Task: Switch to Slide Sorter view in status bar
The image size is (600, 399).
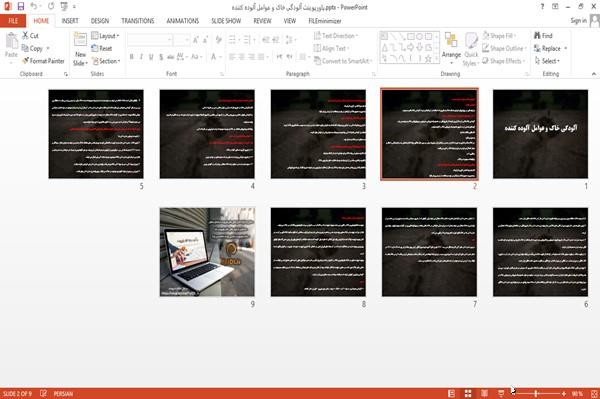Action: [x=468, y=393]
